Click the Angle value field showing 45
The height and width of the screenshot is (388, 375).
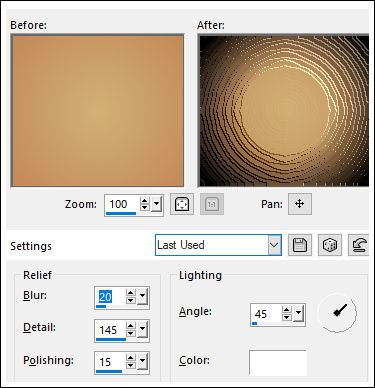point(266,314)
